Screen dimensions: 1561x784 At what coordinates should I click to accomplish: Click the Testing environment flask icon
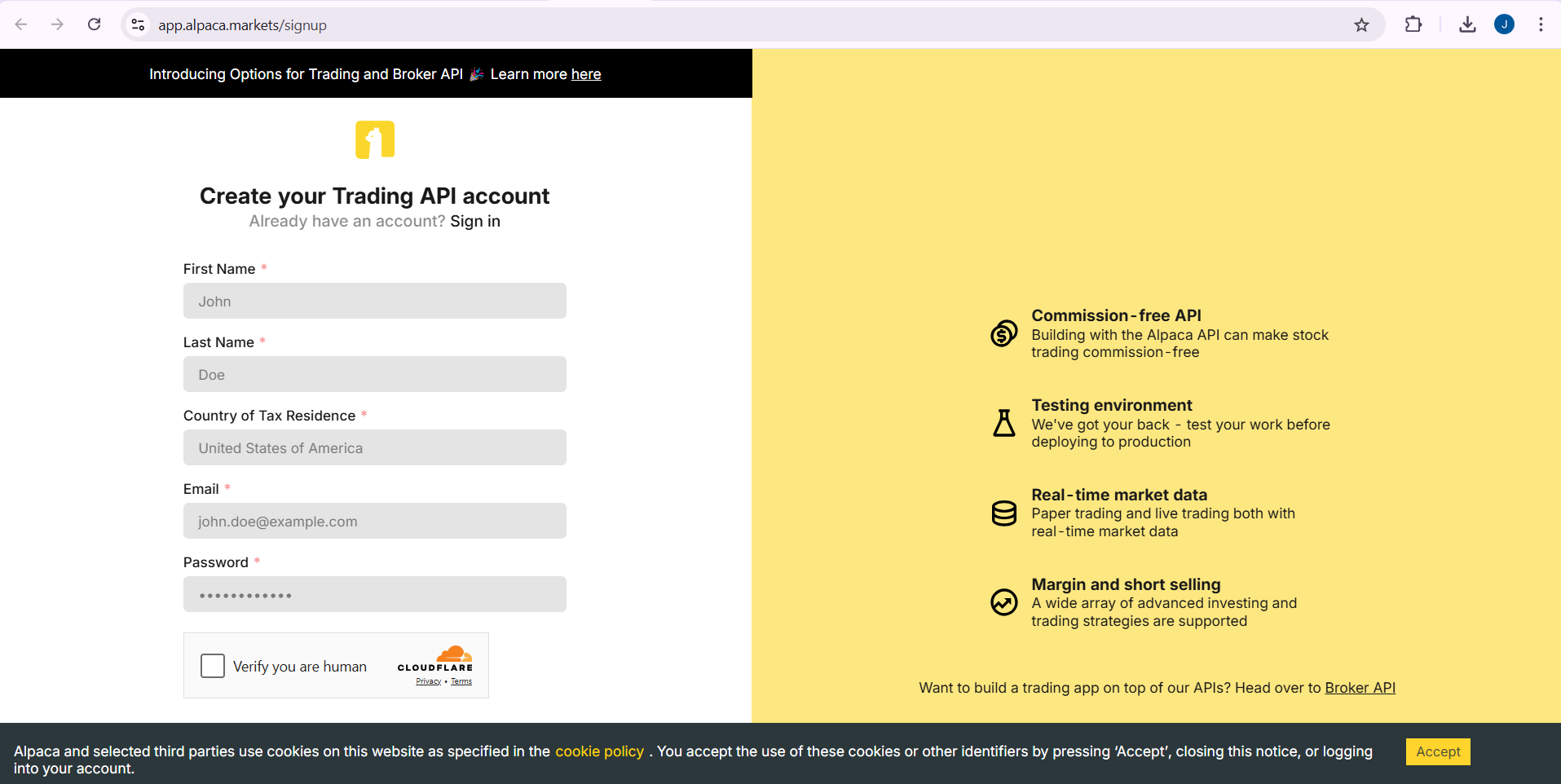1004,423
